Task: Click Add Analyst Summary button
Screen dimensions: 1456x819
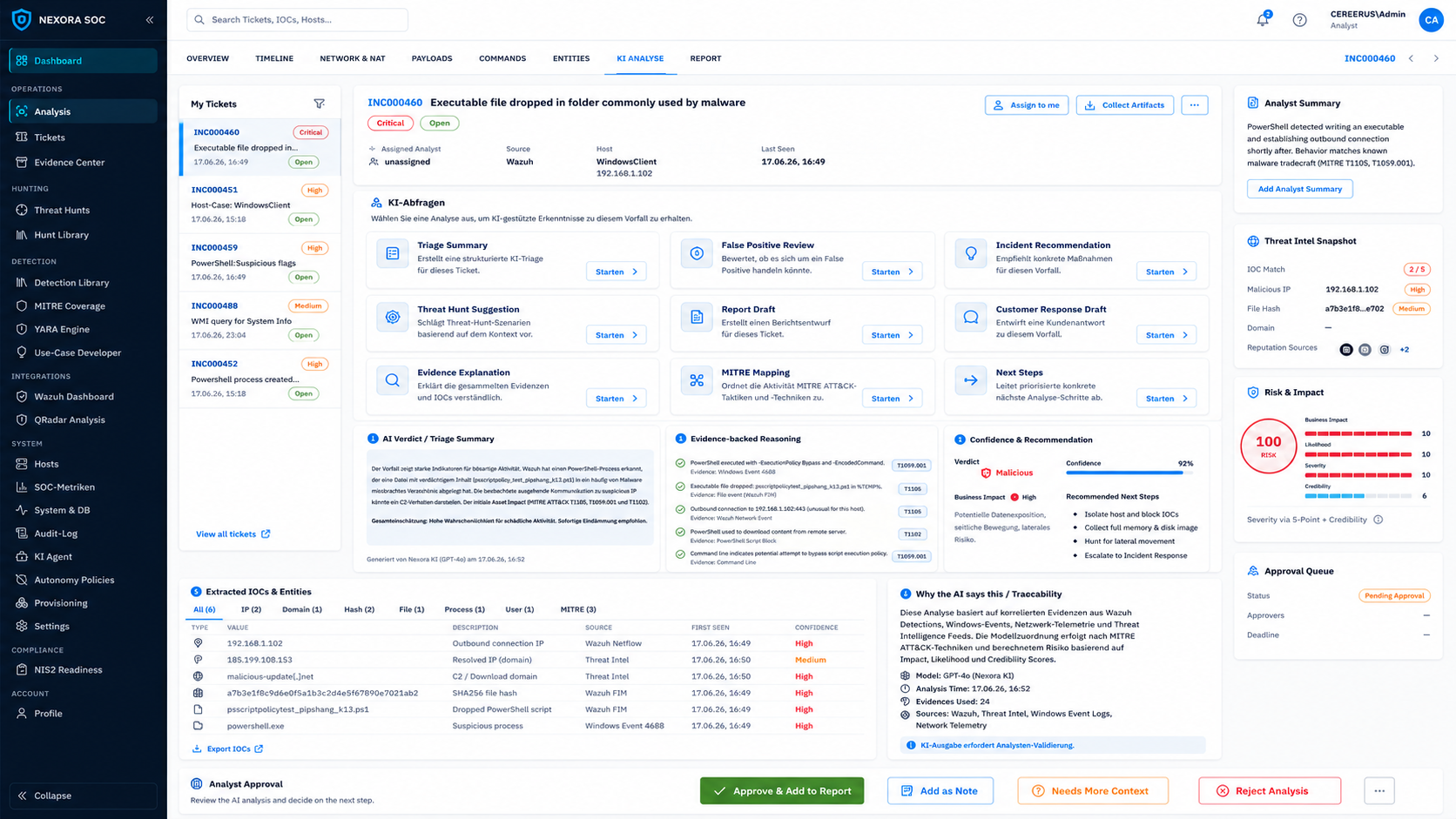Action: tap(1299, 189)
